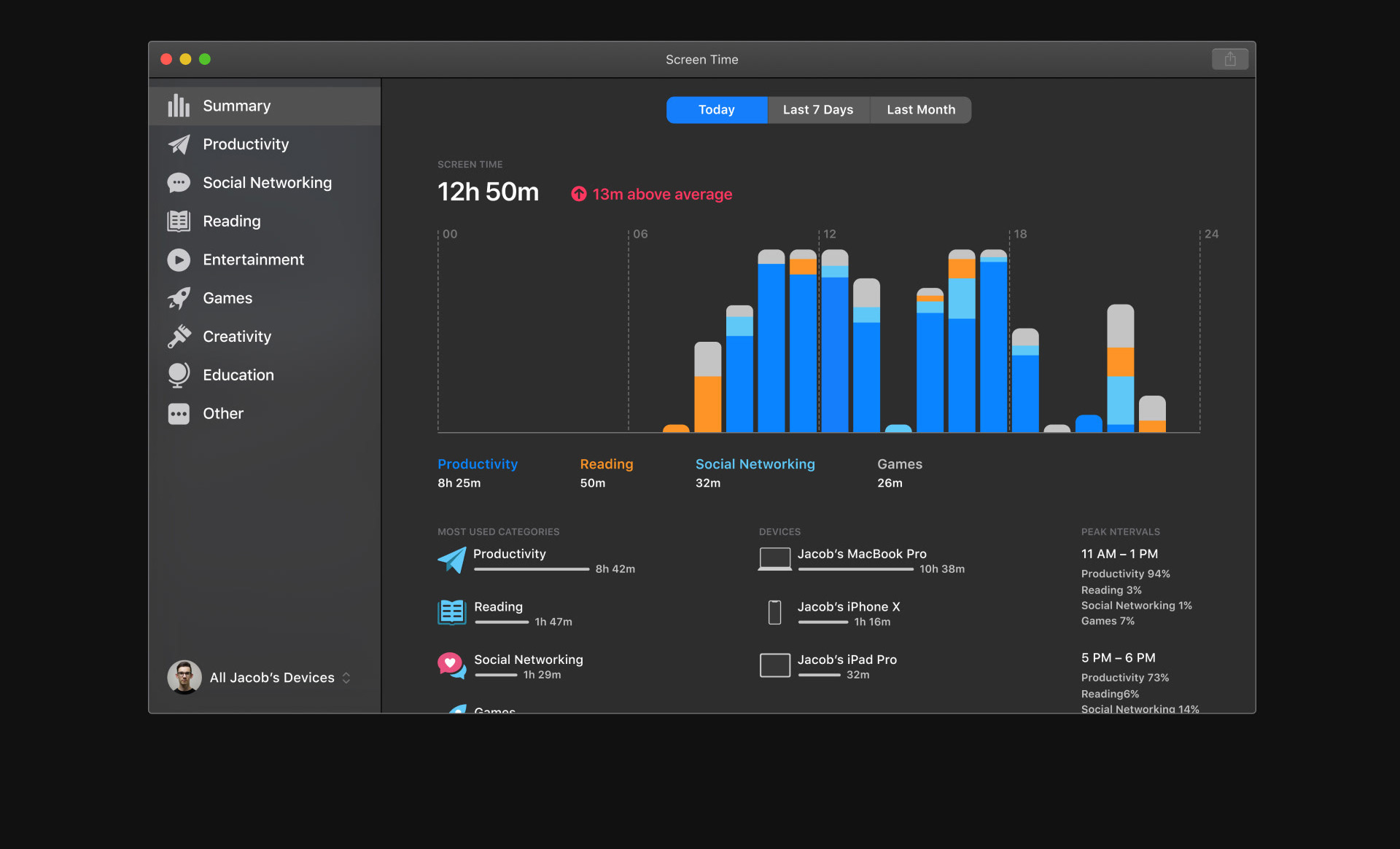Open the All Jacob's Devices selector
Image resolution: width=1400 pixels, height=849 pixels.
click(271, 678)
